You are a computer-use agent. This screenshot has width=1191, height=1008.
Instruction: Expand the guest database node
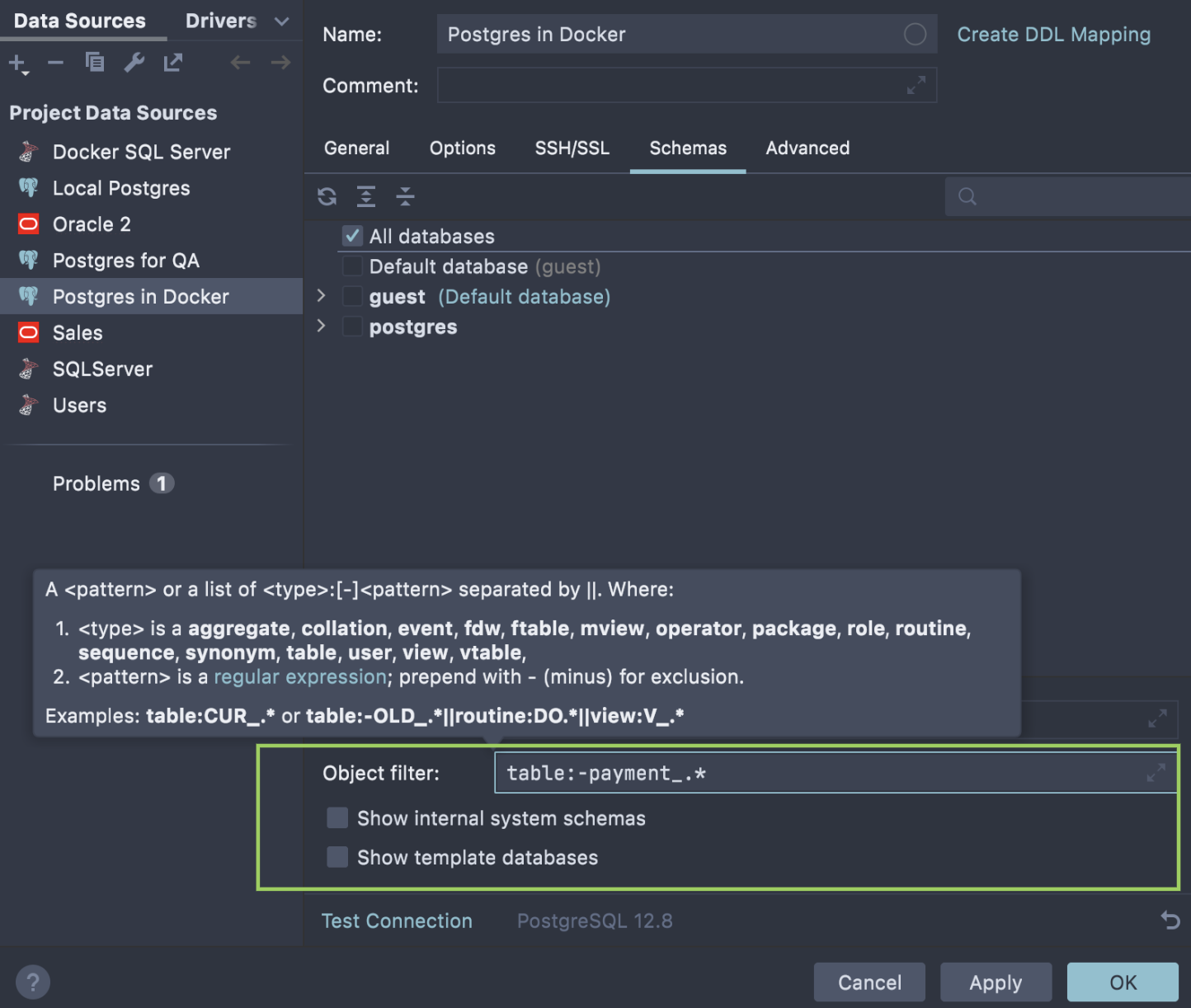[322, 296]
